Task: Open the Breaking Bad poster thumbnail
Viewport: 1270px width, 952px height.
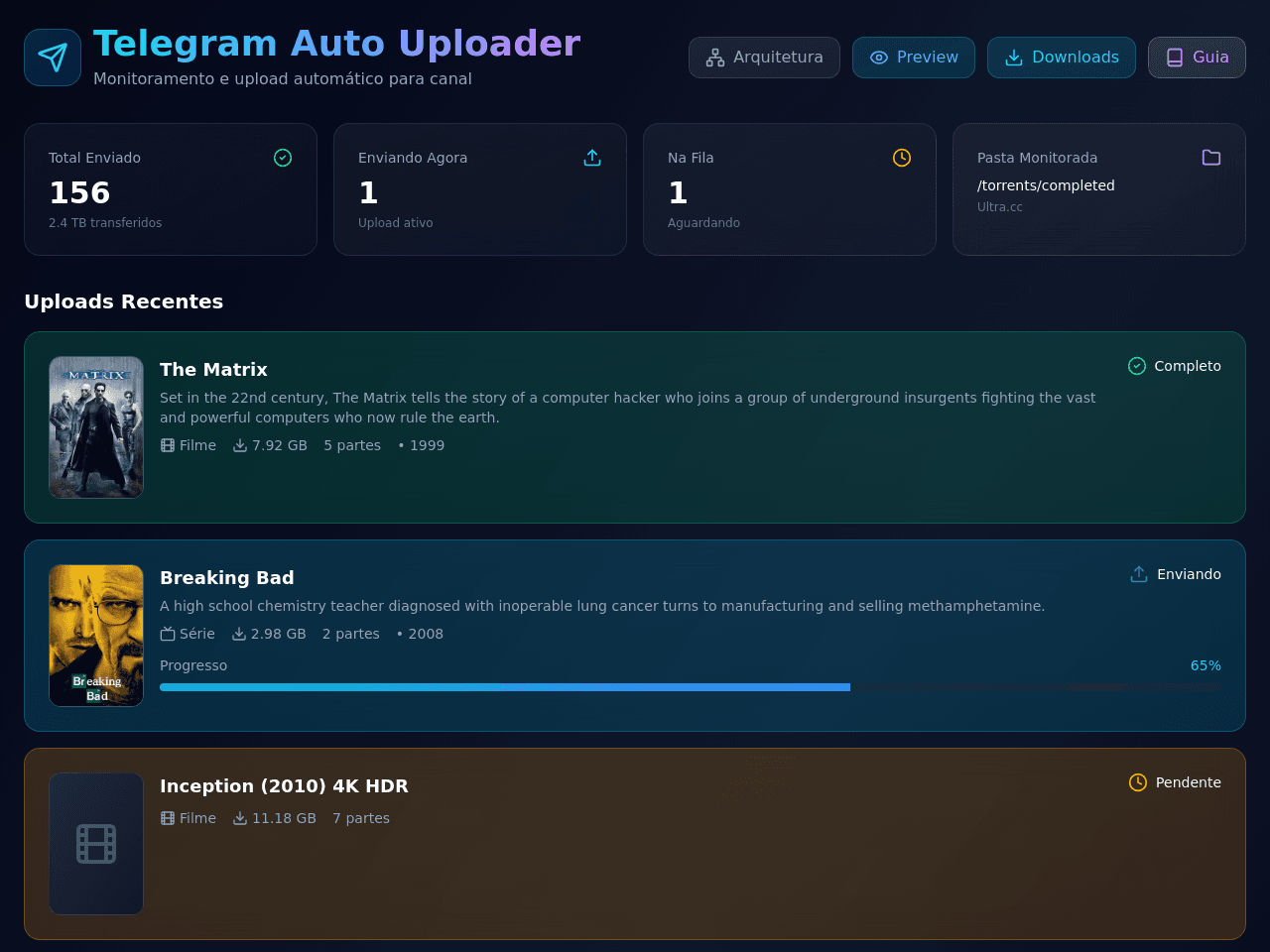Action: point(96,636)
